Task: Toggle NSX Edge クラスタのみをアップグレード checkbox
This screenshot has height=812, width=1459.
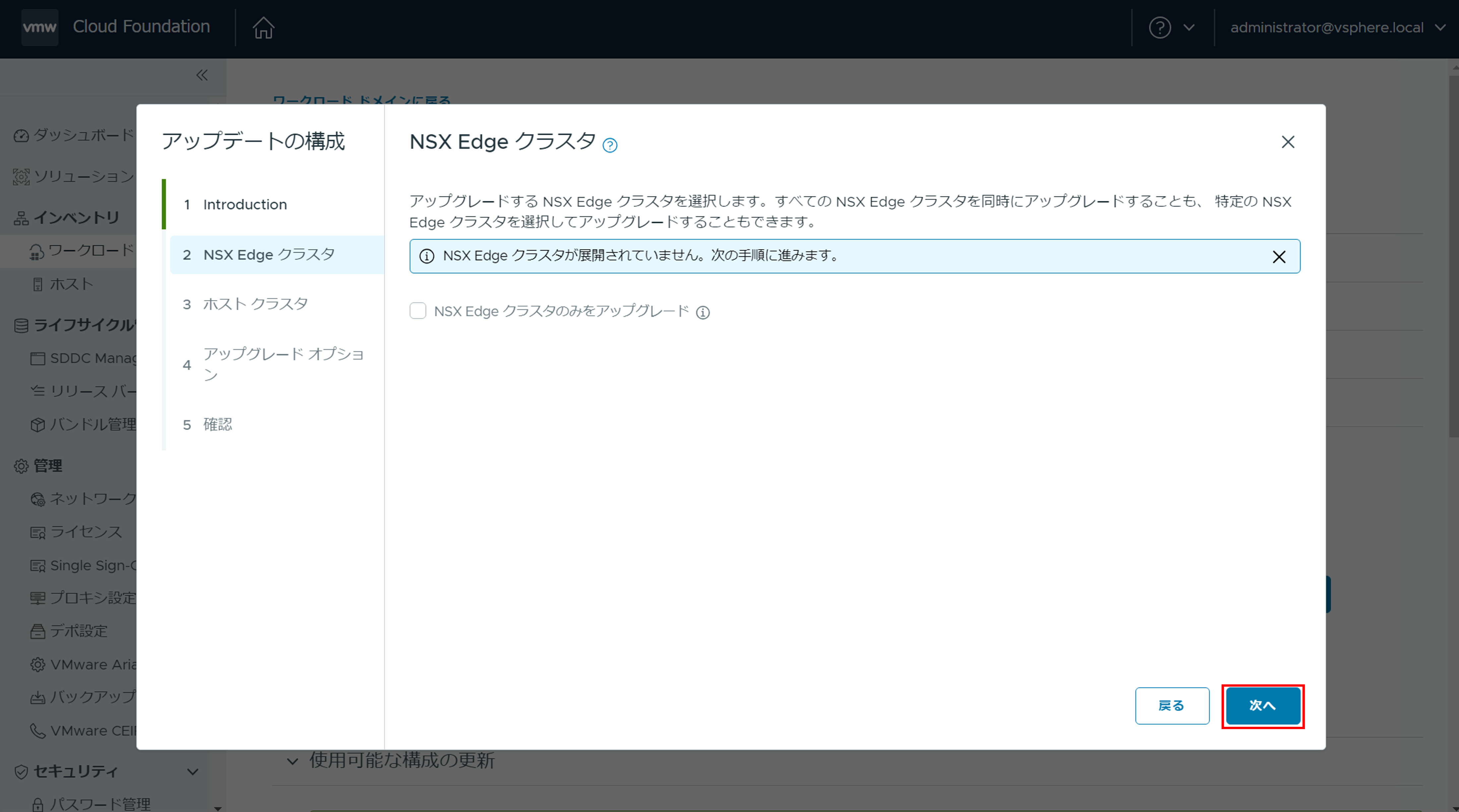Action: click(417, 310)
